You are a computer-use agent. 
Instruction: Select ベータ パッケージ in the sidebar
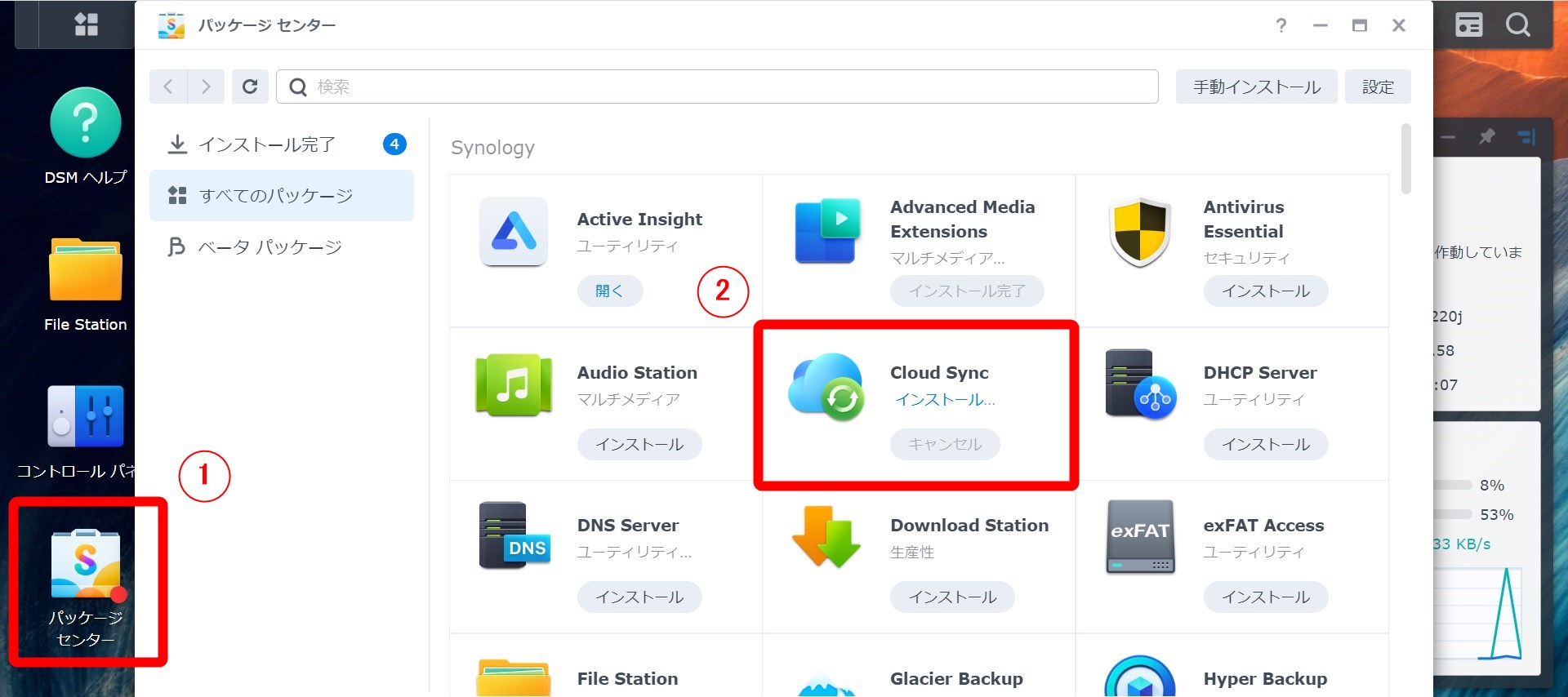(x=282, y=246)
